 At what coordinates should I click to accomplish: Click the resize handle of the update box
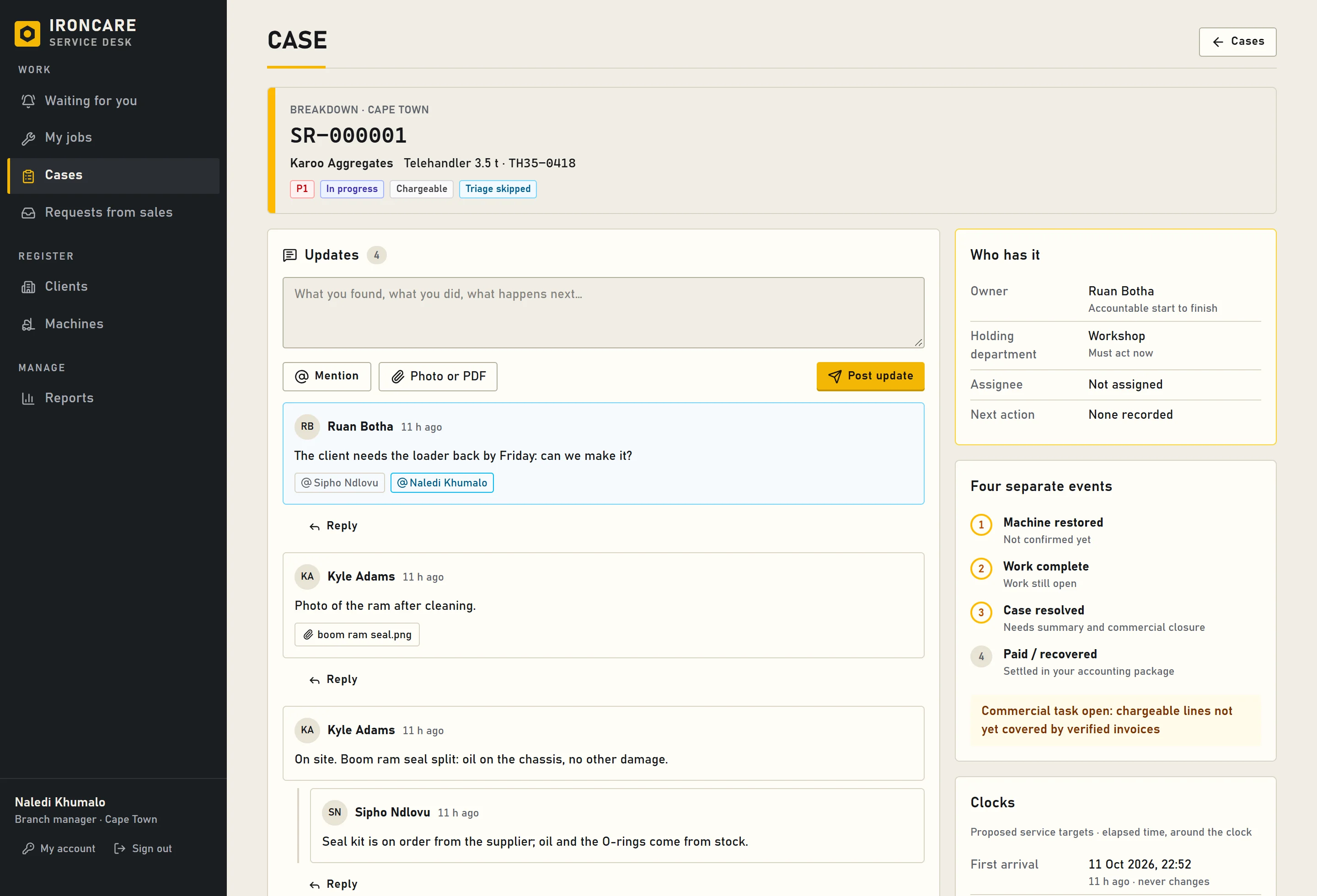point(919,343)
